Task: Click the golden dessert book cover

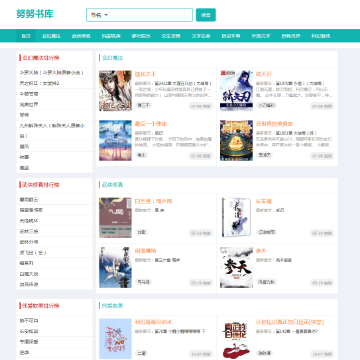Action: coord(236,141)
